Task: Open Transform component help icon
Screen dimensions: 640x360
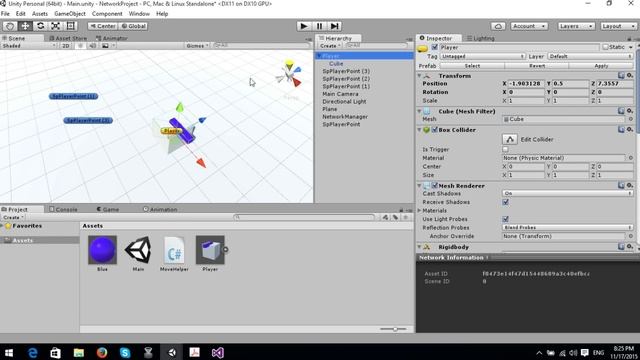Action: click(x=621, y=76)
